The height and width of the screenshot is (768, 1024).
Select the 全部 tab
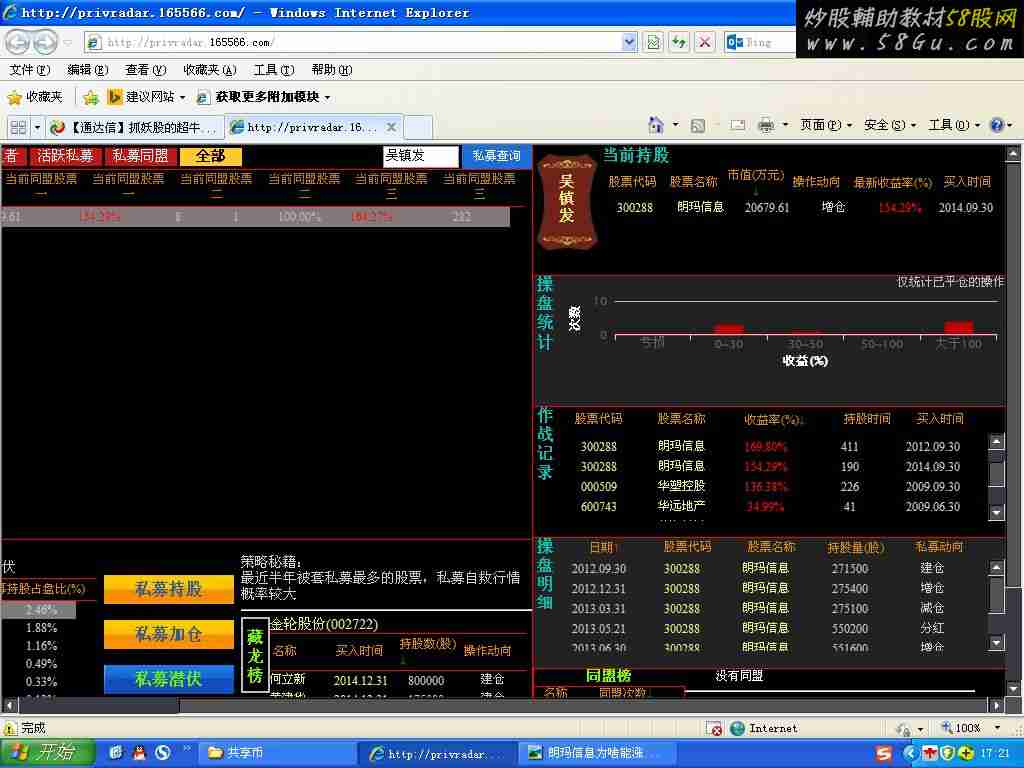point(210,156)
